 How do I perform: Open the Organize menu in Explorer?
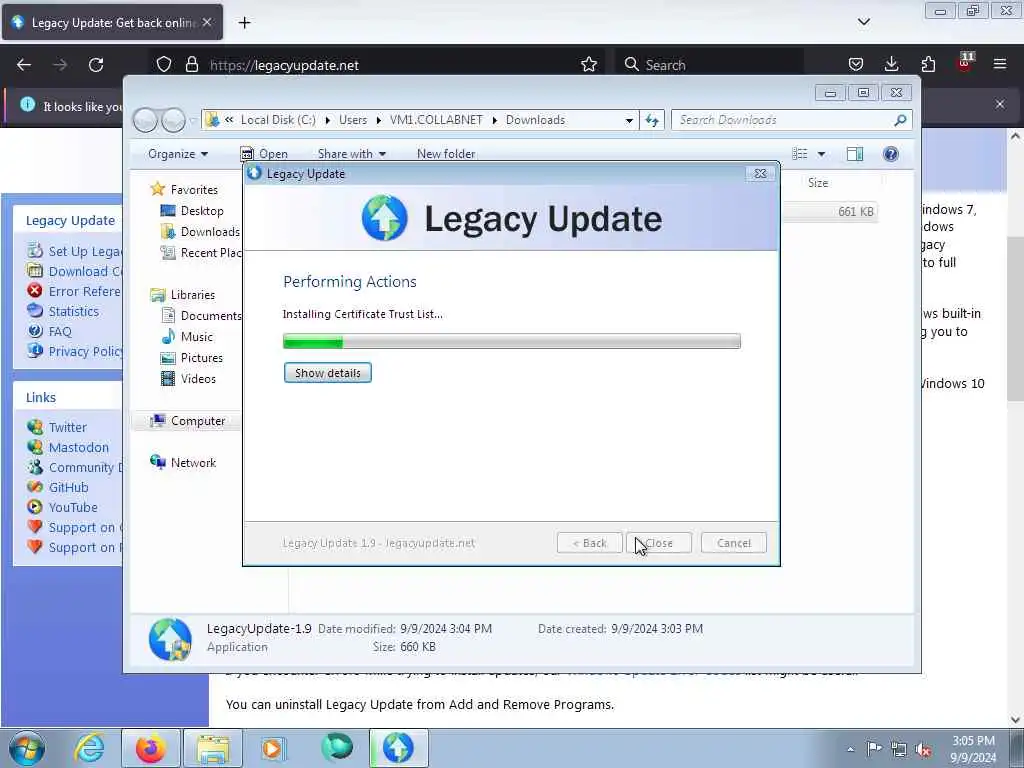click(x=178, y=154)
